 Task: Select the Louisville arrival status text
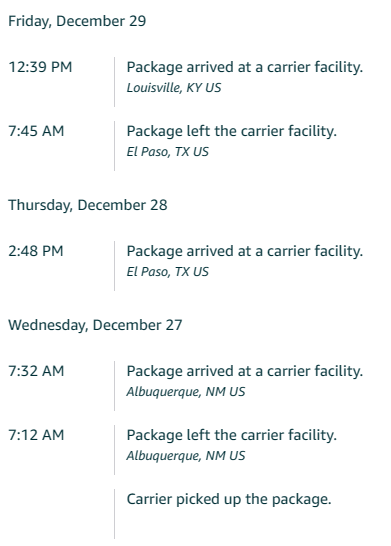pyautogui.click(x=244, y=67)
